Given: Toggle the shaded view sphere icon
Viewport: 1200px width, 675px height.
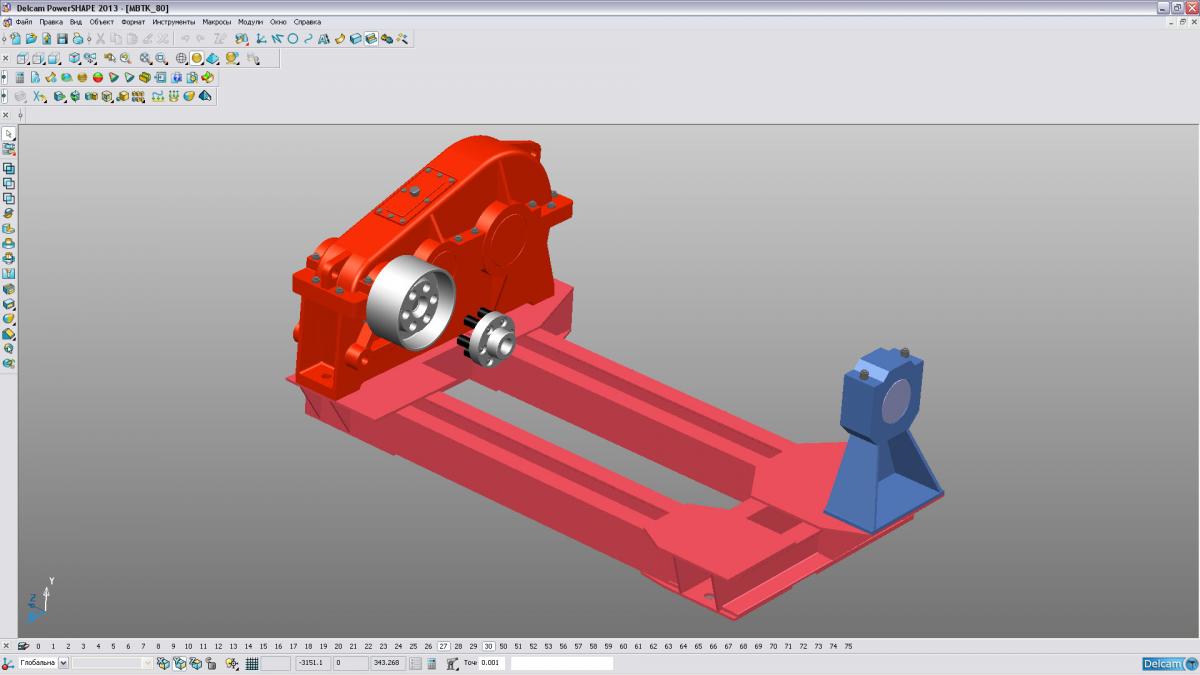Looking at the screenshot, I should pos(197,58).
